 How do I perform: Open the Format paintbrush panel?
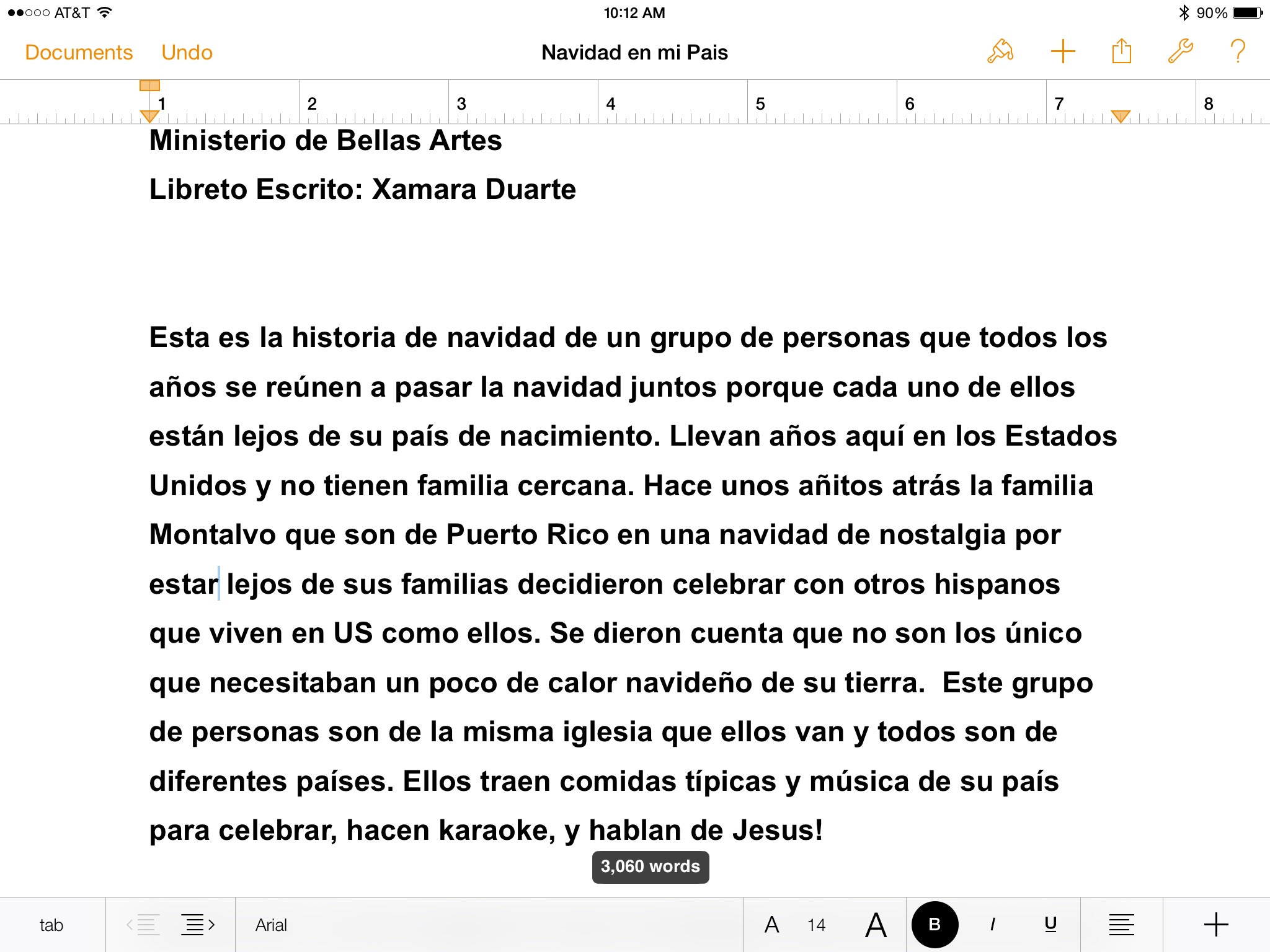tap(1000, 51)
